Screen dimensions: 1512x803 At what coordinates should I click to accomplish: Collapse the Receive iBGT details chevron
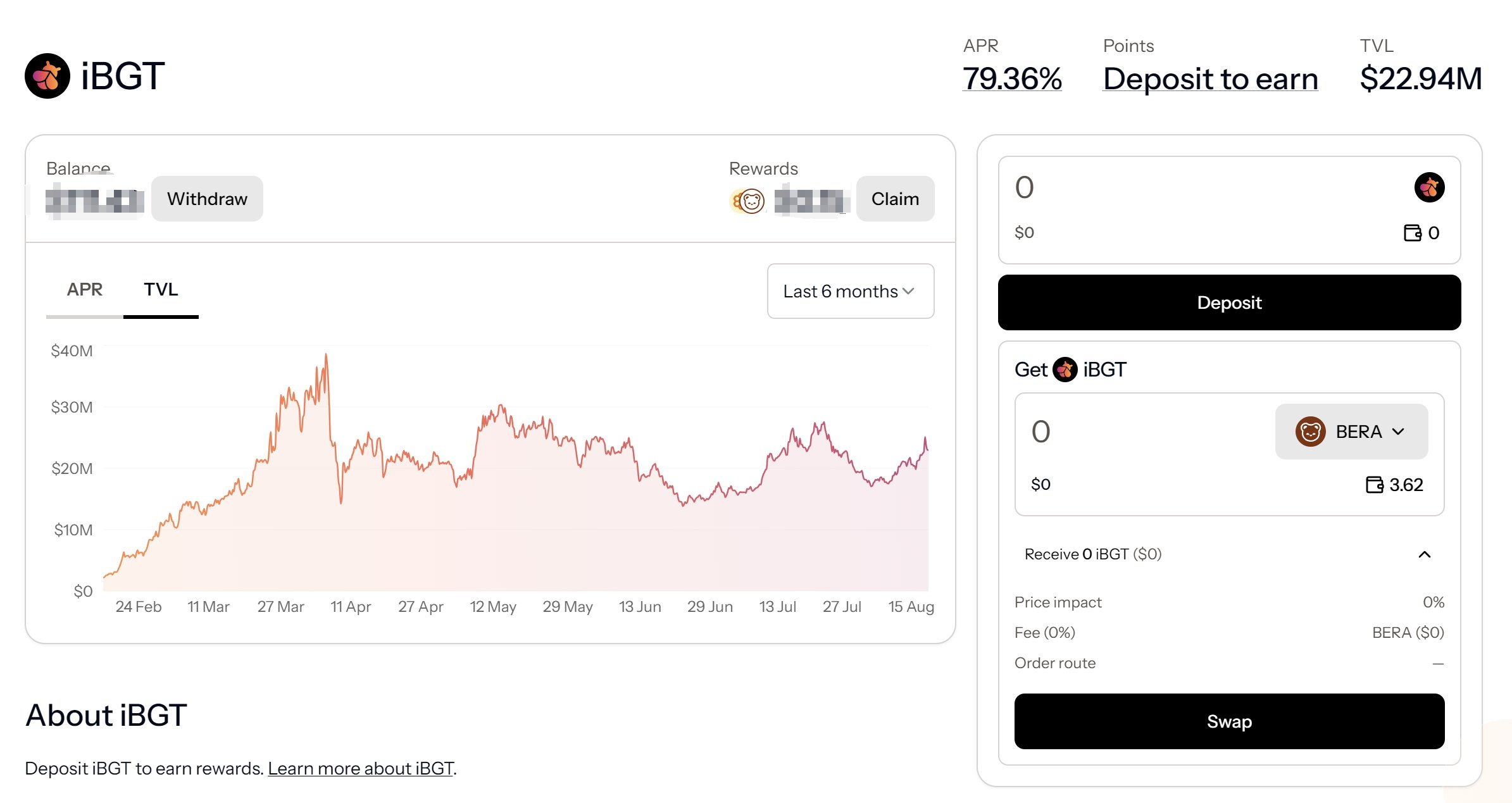1425,554
